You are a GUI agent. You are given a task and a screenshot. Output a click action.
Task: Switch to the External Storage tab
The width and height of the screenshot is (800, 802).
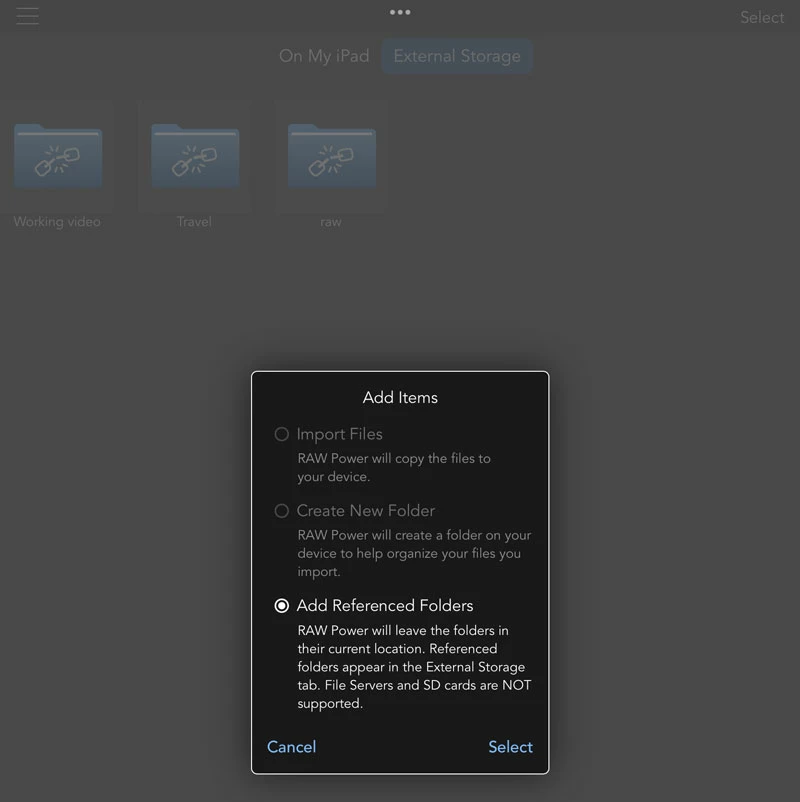[457, 56]
